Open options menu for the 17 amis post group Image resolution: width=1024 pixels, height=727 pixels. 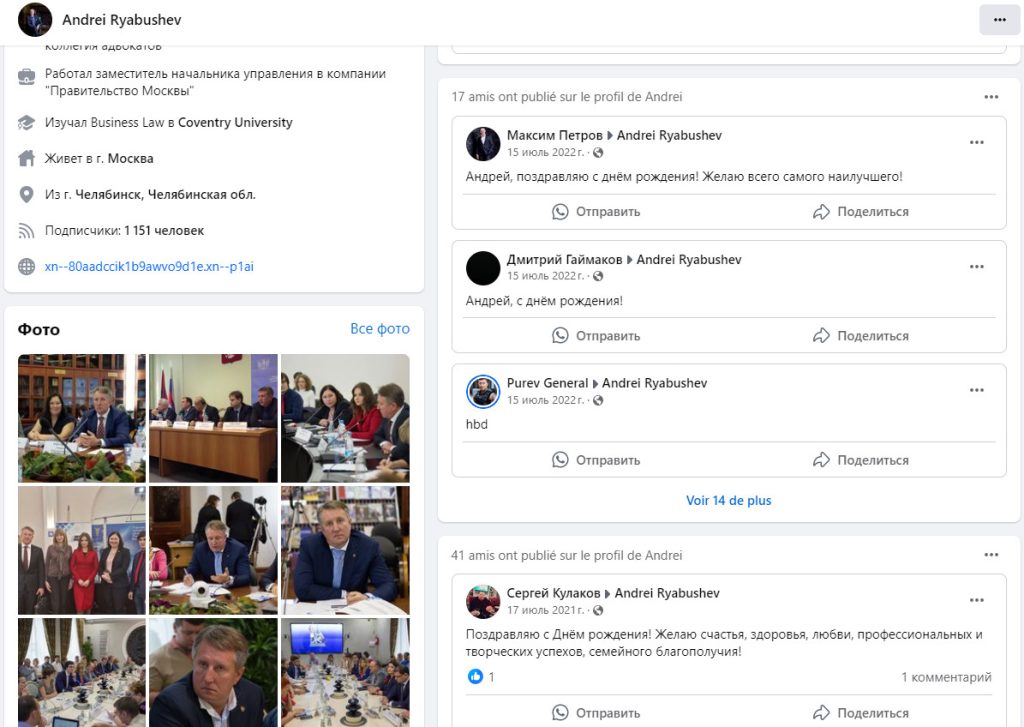click(991, 97)
